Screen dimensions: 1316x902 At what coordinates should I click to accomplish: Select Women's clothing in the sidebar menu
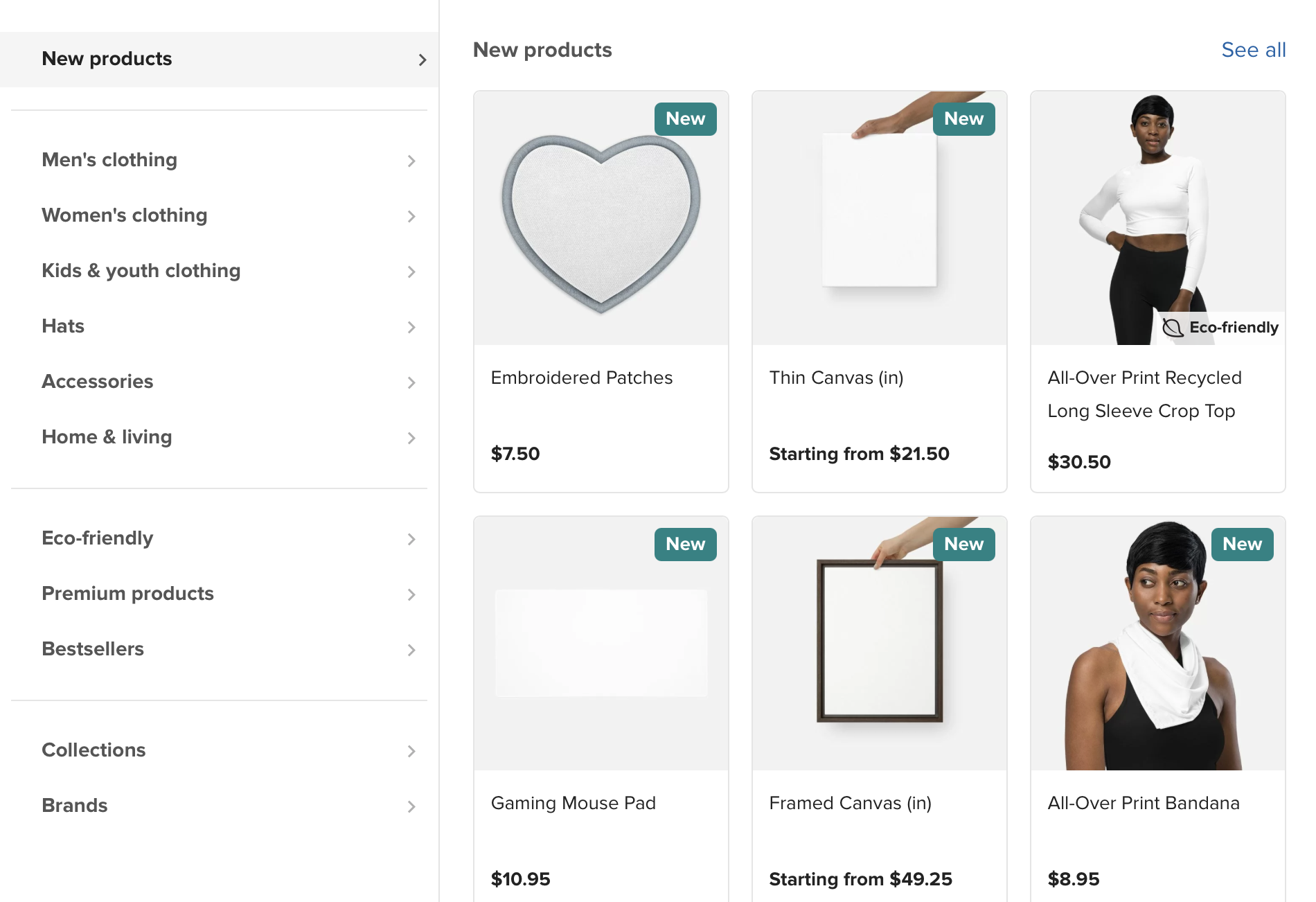coord(125,215)
